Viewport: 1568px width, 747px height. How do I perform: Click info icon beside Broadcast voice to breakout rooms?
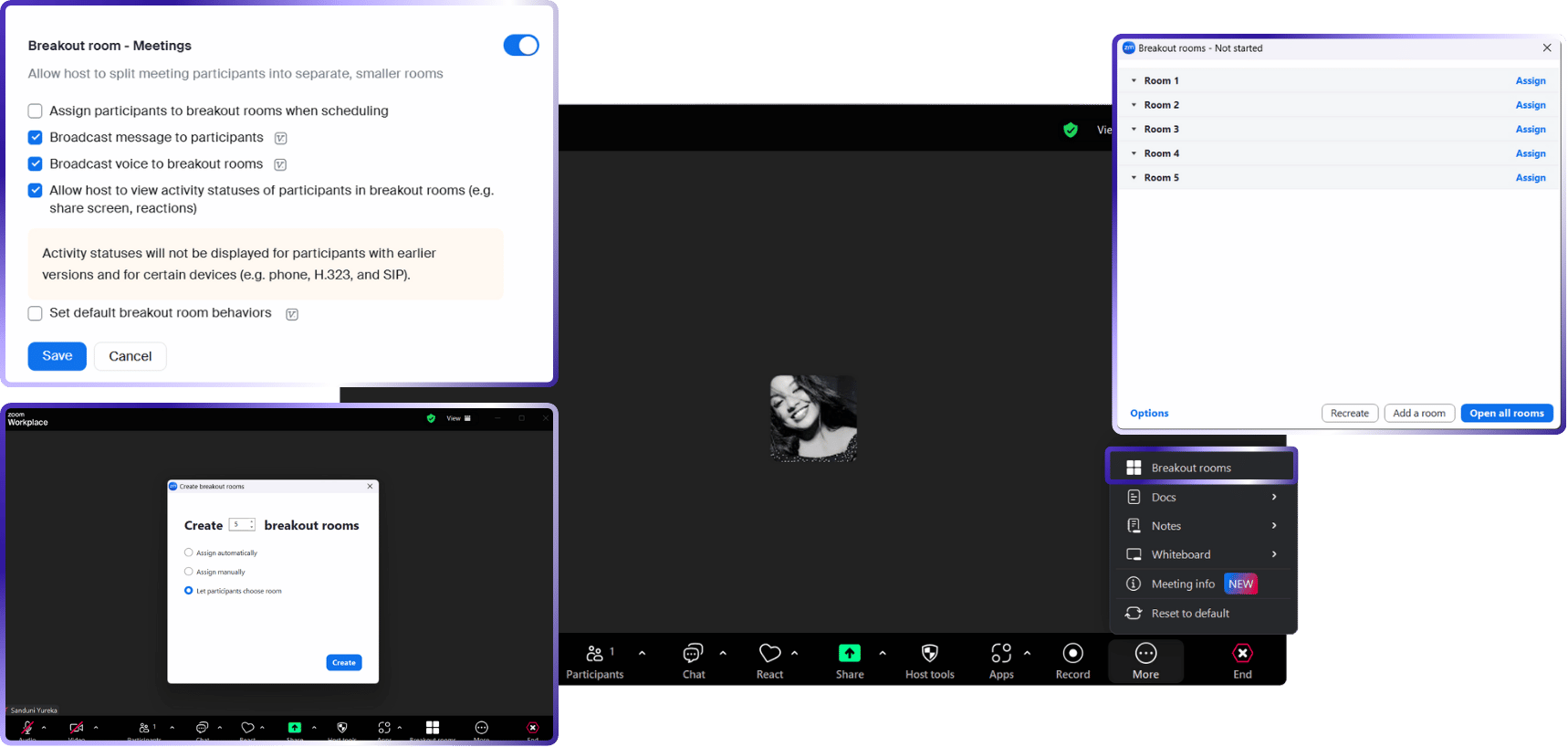pos(280,164)
